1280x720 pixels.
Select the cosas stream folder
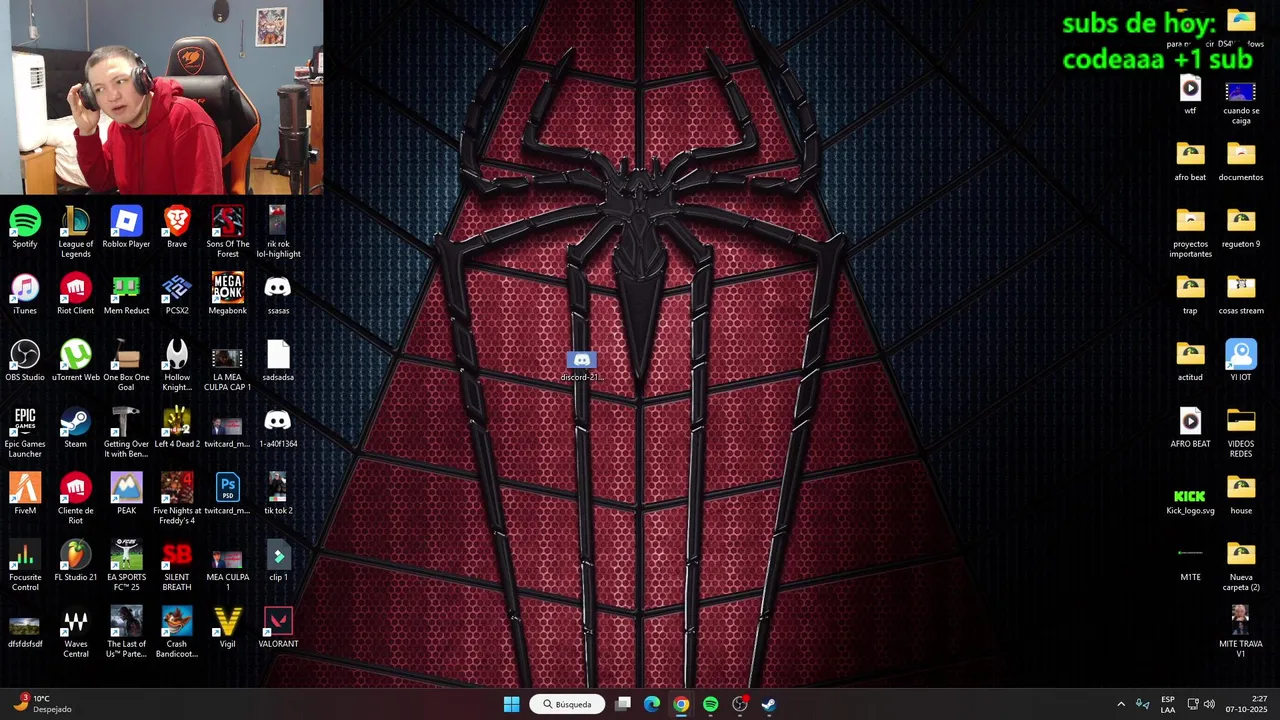pyautogui.click(x=1241, y=294)
